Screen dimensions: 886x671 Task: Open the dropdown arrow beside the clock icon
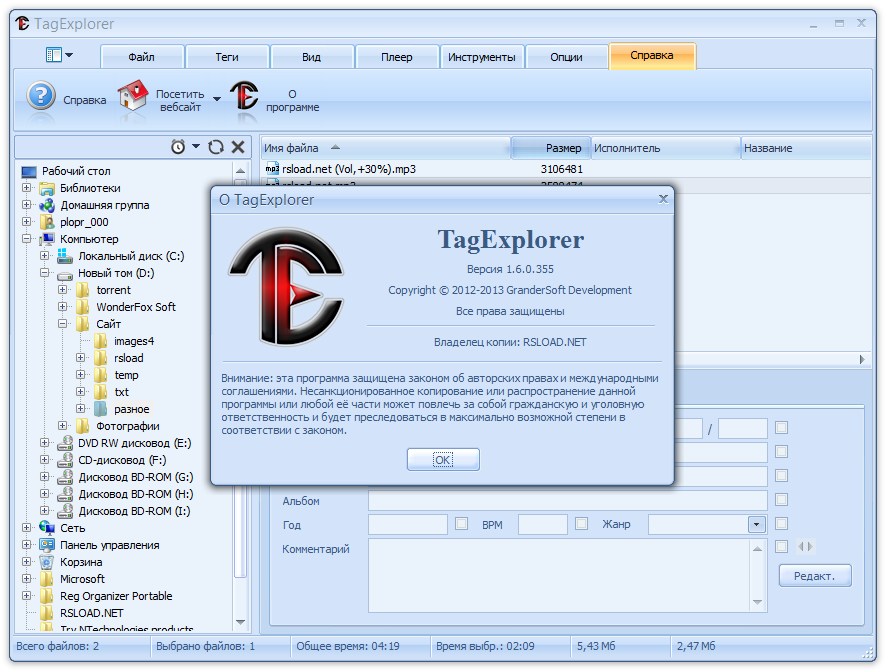(196, 146)
